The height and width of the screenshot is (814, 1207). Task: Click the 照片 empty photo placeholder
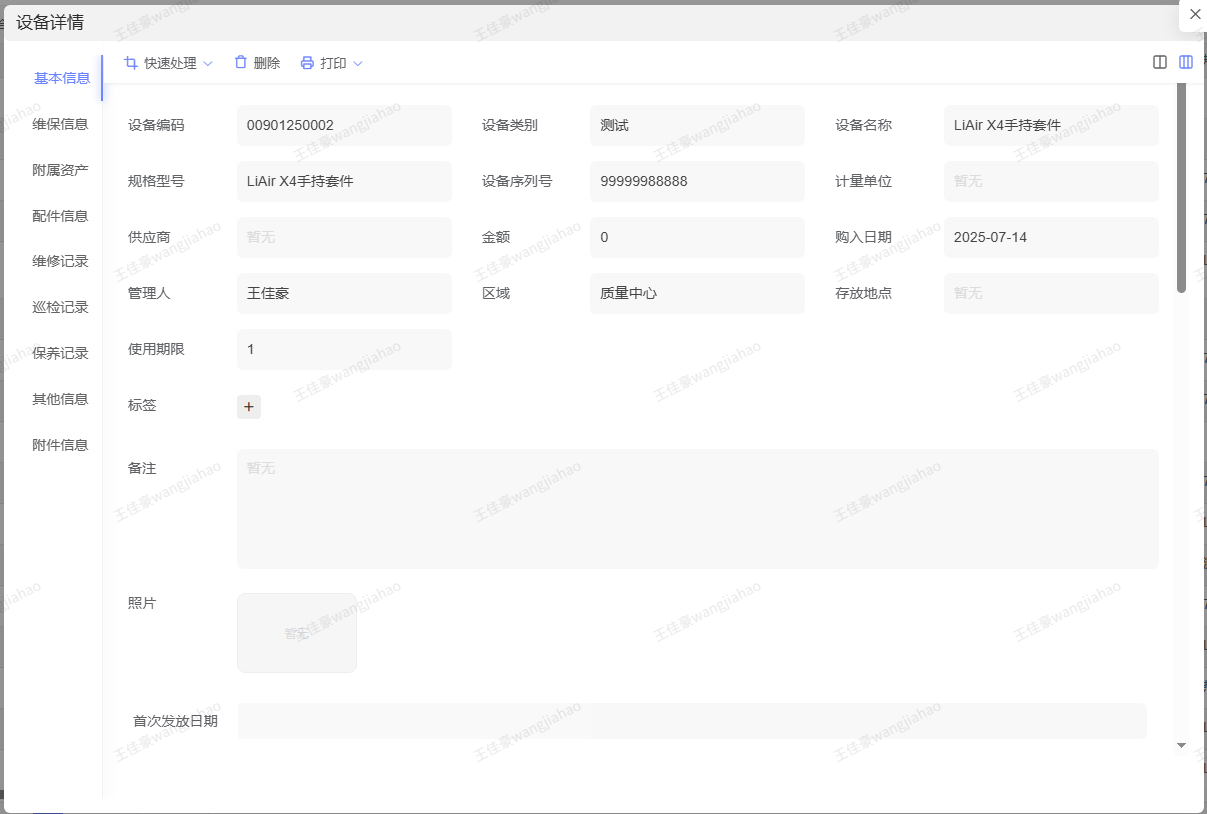click(297, 633)
